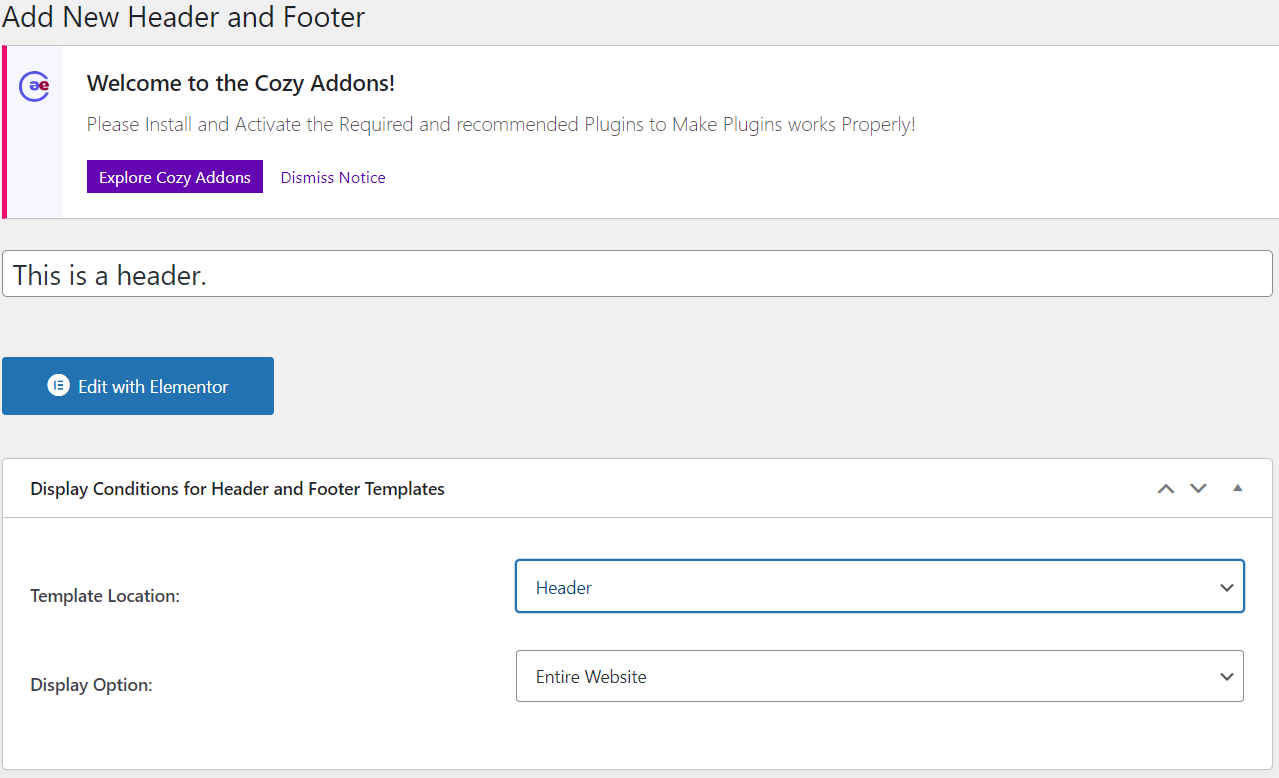Image resolution: width=1279 pixels, height=778 pixels.
Task: Click the "Display Option:" label
Action: [x=91, y=686]
